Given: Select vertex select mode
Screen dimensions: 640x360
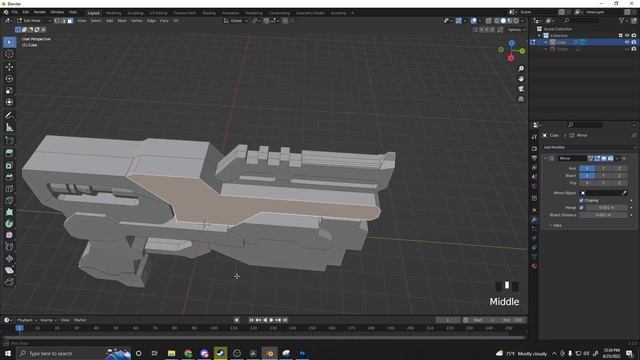Looking at the screenshot, I should [x=57, y=20].
